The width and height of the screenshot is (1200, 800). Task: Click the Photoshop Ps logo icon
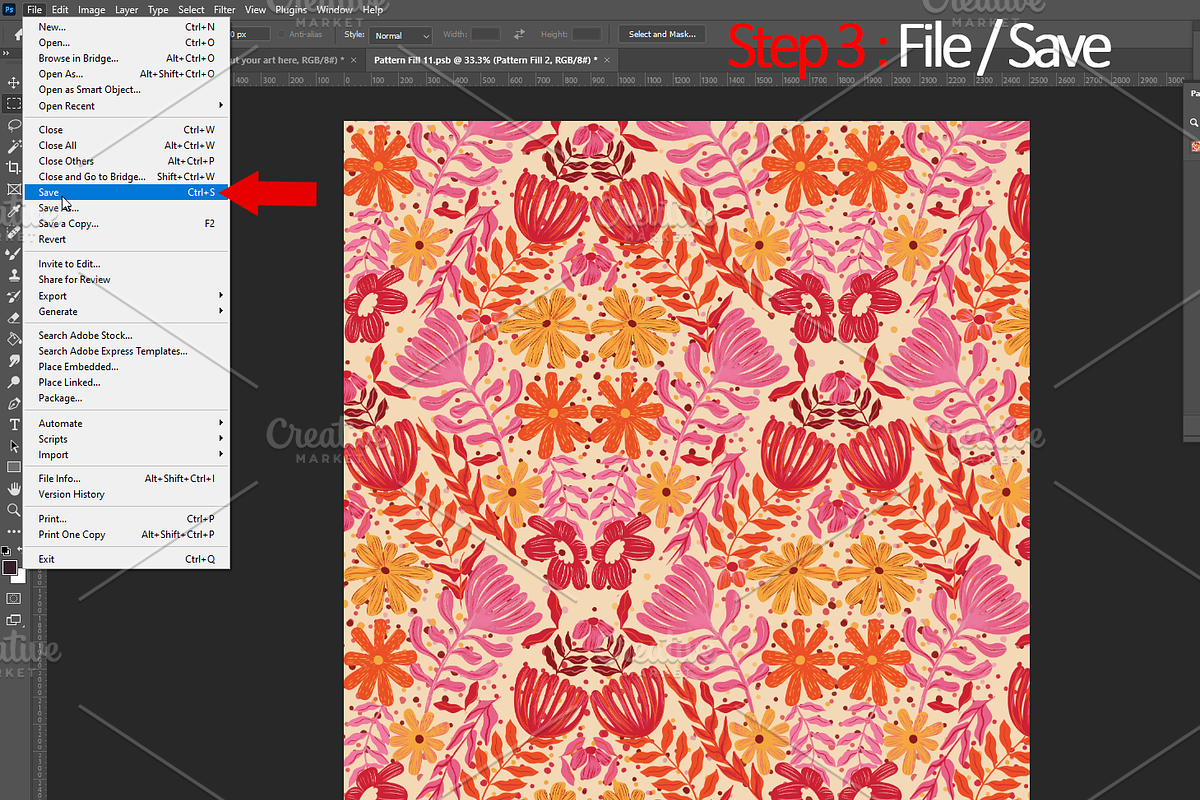click(x=9, y=9)
